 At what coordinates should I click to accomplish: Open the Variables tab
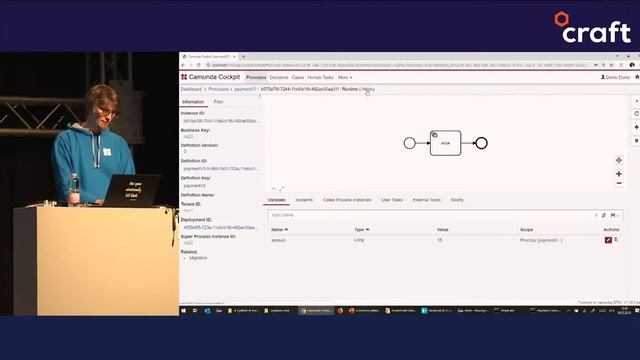(x=276, y=200)
